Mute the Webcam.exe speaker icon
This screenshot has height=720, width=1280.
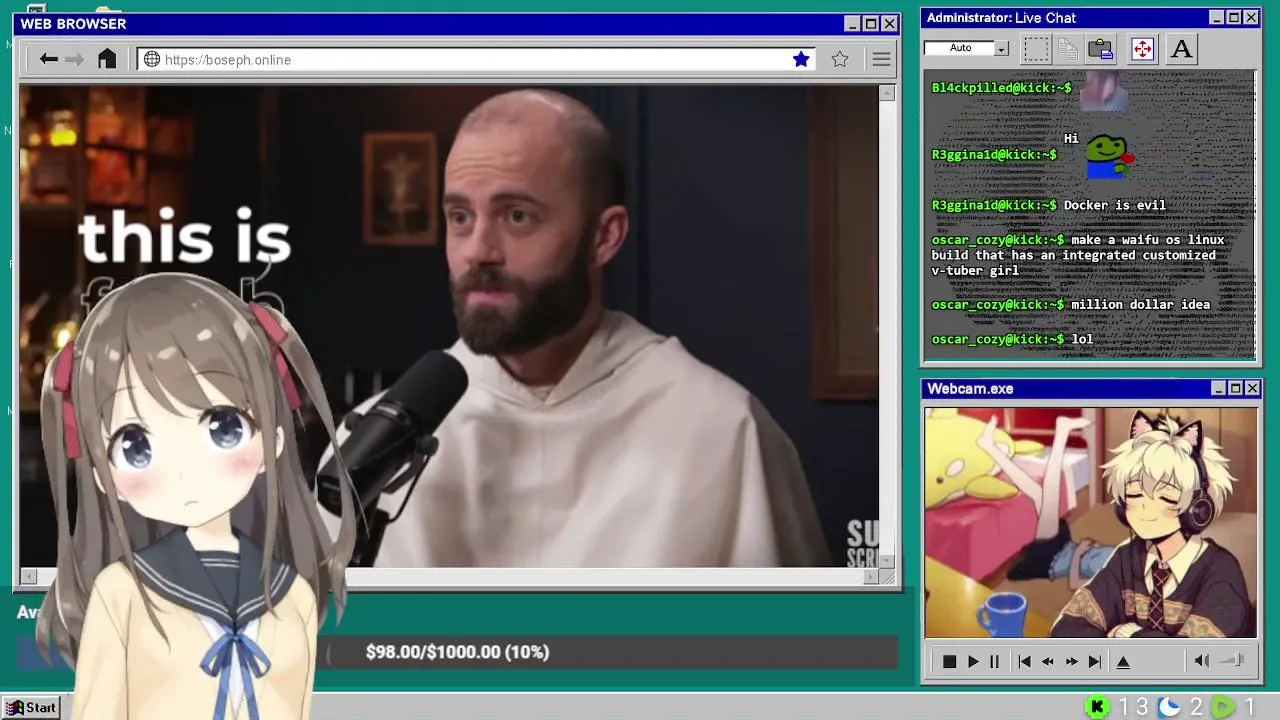1202,661
